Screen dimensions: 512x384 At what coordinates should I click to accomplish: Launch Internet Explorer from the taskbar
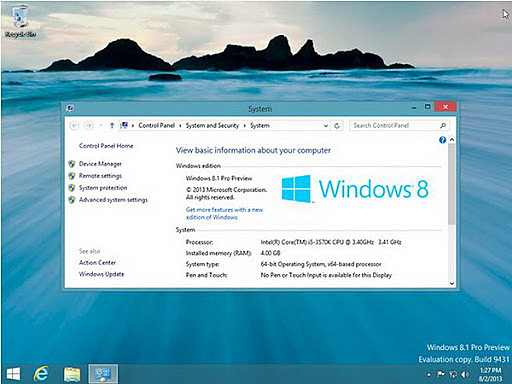pos(41,374)
